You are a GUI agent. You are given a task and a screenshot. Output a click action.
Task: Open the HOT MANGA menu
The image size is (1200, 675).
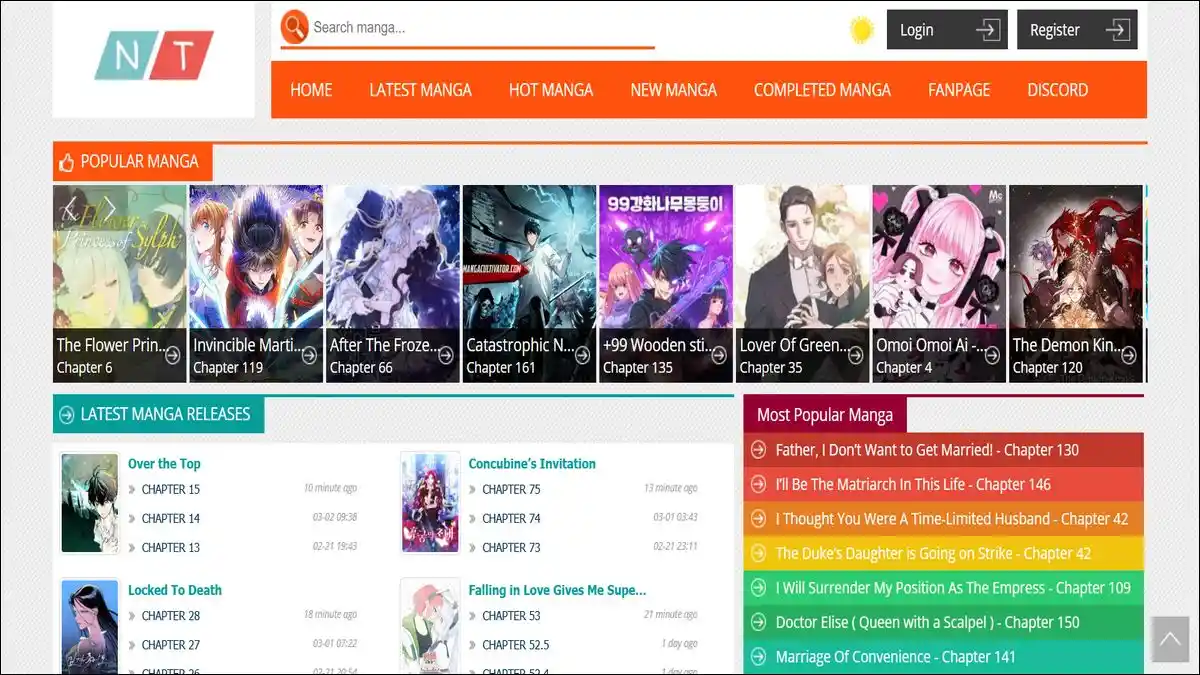coord(551,90)
